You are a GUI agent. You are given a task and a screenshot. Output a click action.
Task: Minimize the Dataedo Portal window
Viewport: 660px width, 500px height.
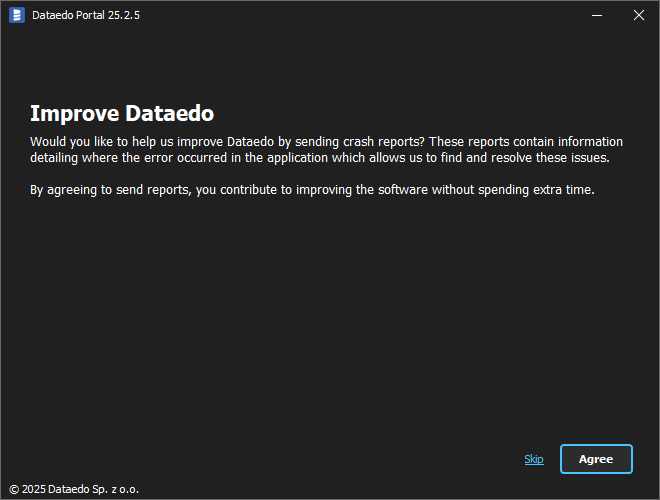pos(597,15)
